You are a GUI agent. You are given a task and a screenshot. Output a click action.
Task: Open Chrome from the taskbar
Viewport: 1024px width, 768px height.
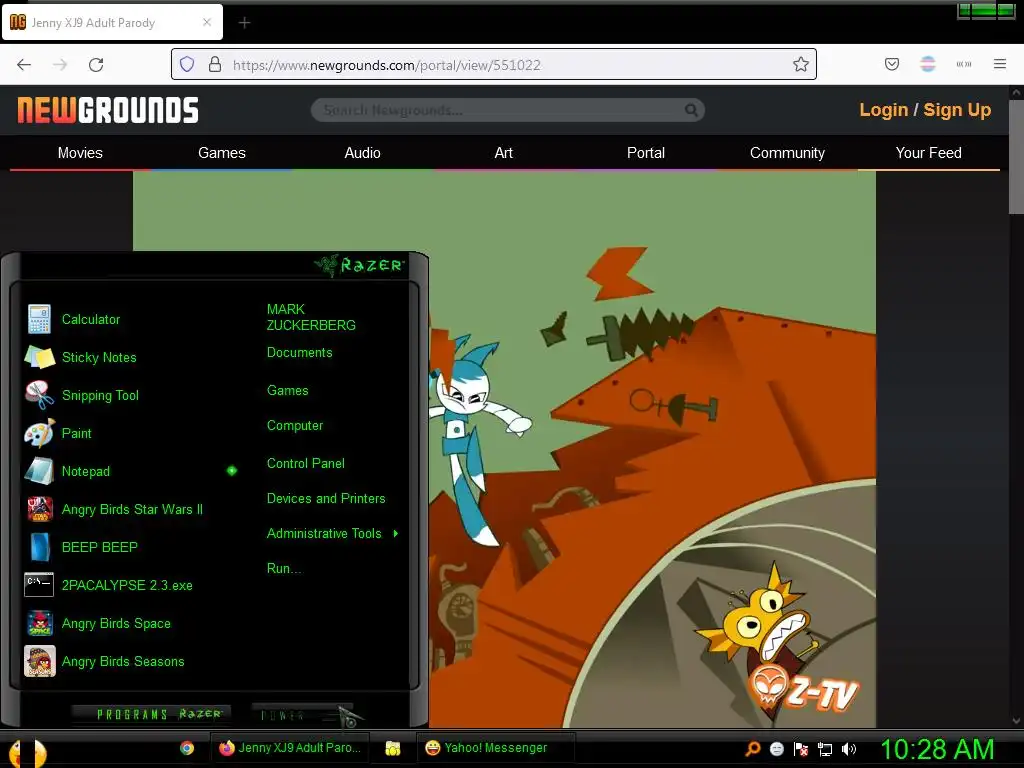click(x=187, y=748)
